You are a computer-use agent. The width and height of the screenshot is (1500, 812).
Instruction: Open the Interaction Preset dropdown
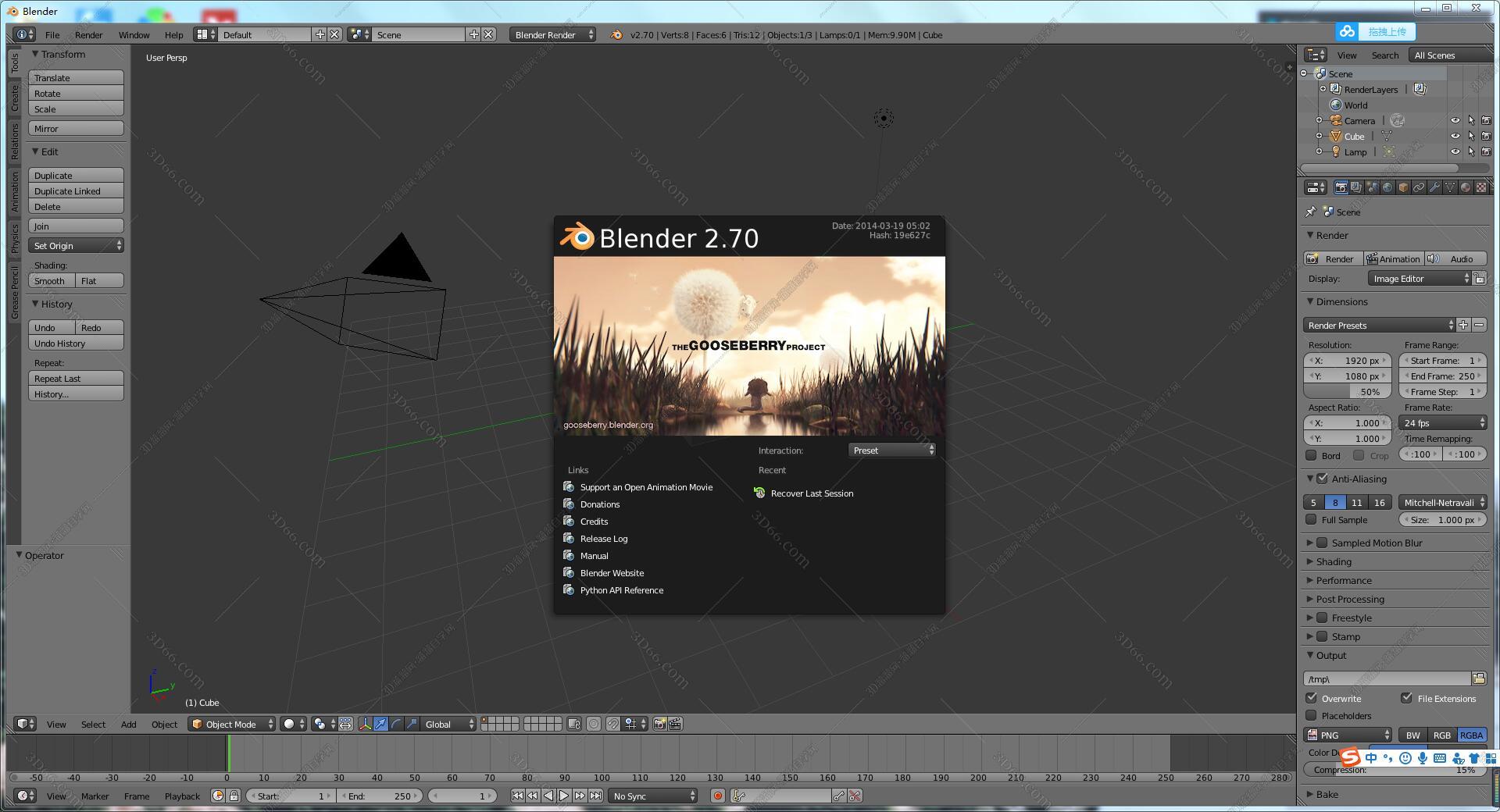point(891,451)
